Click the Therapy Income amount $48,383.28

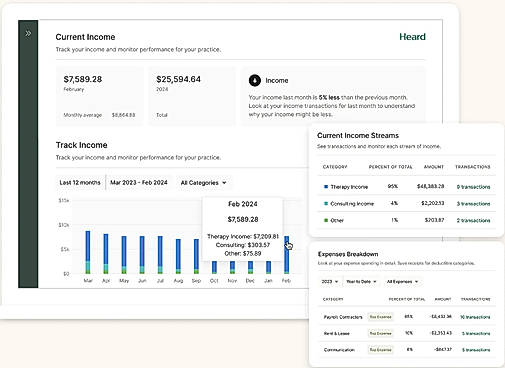pos(430,186)
